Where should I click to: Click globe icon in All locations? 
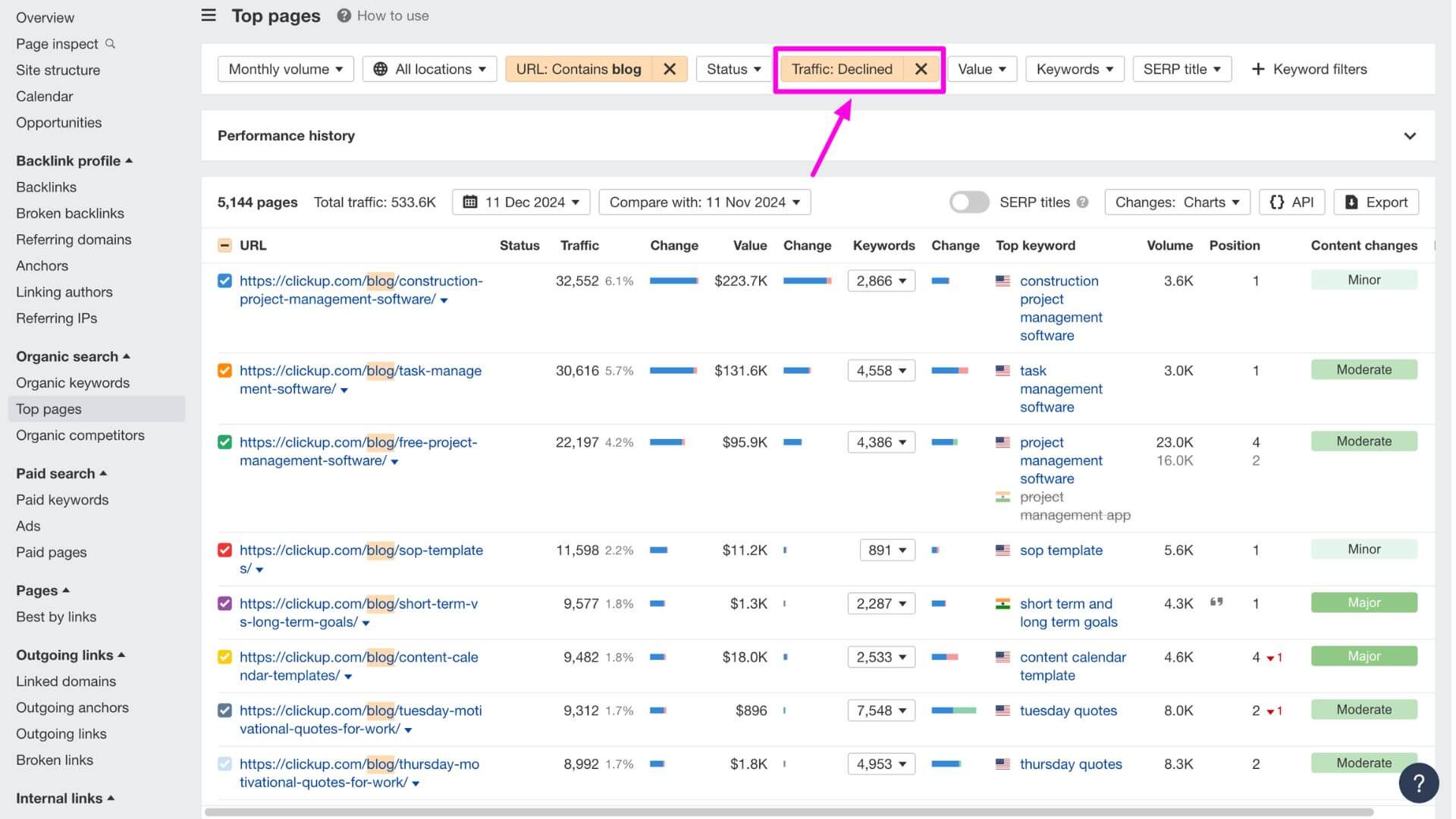click(x=381, y=69)
